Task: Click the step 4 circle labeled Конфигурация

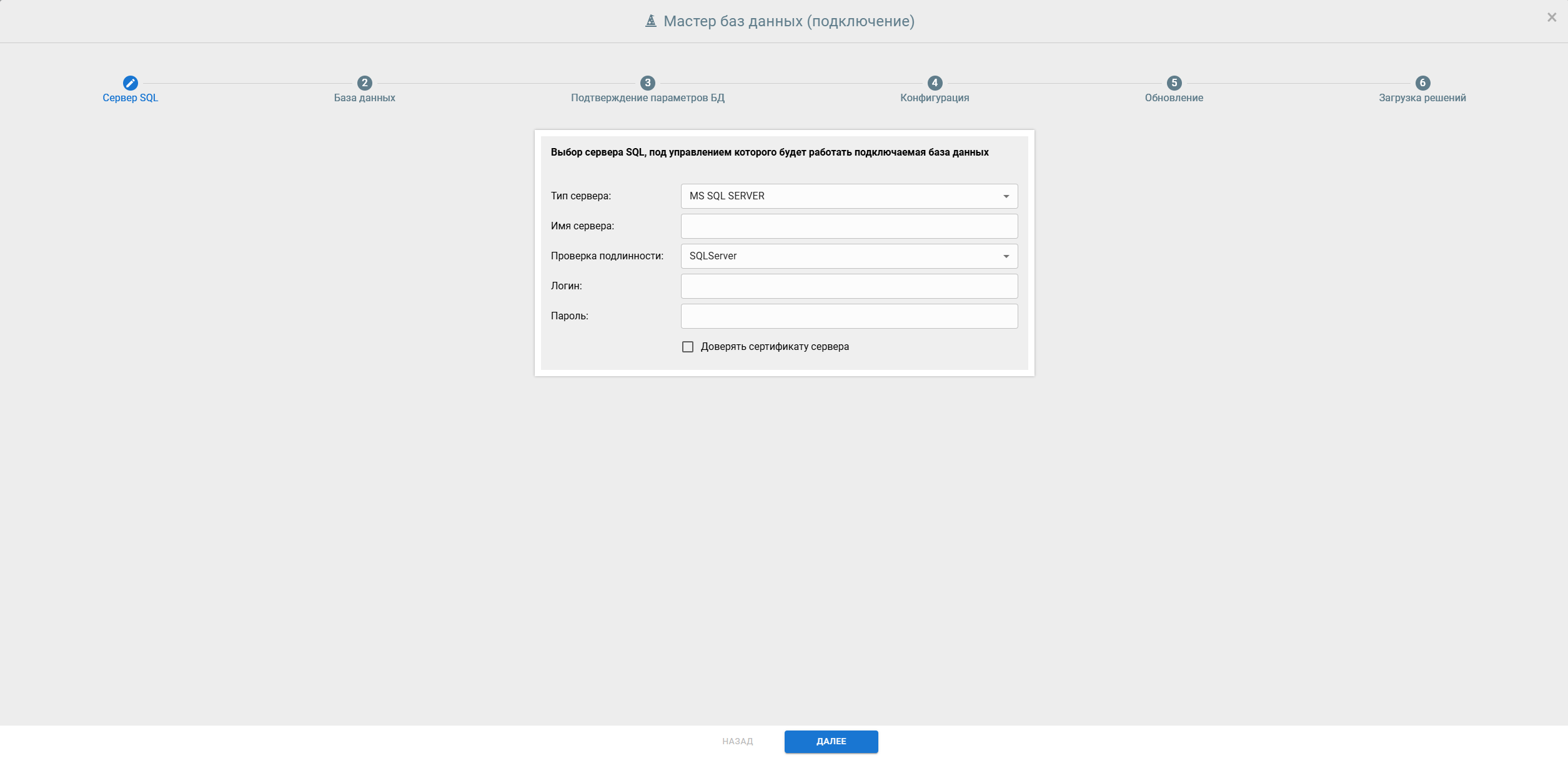Action: coord(934,82)
